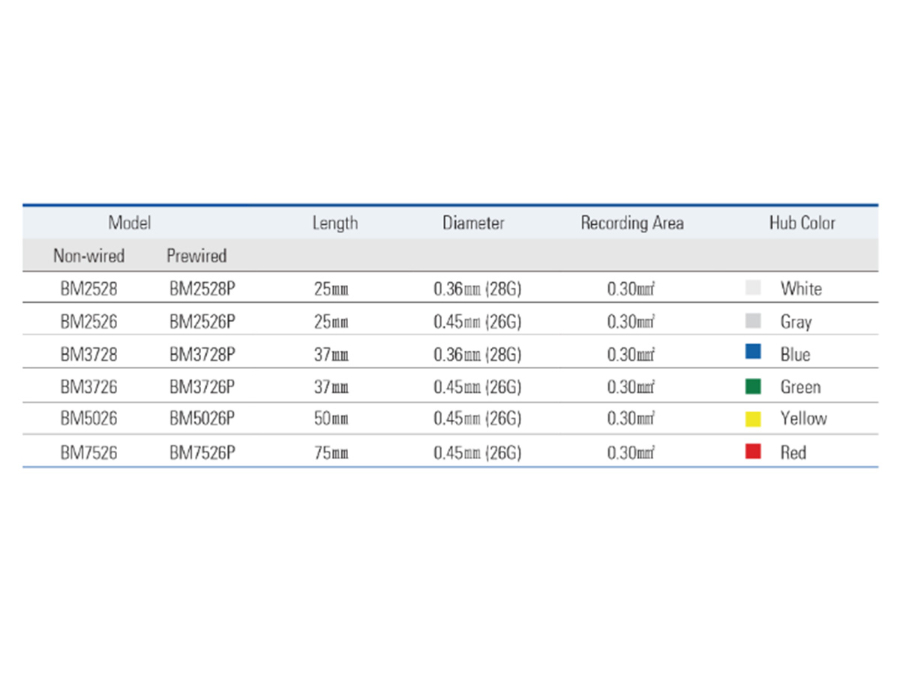Select model cell BM3726
Viewport: 900px width, 675px height.
click(89, 387)
